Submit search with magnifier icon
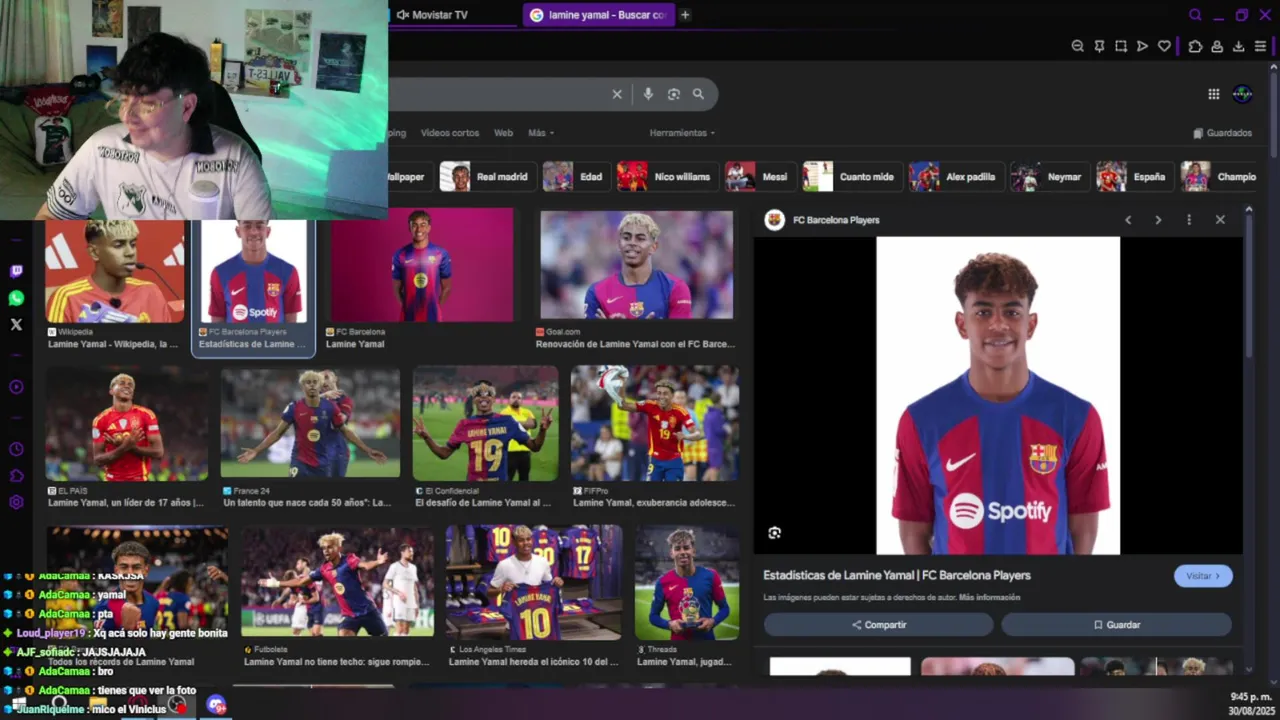This screenshot has height=720, width=1280. 698,94
